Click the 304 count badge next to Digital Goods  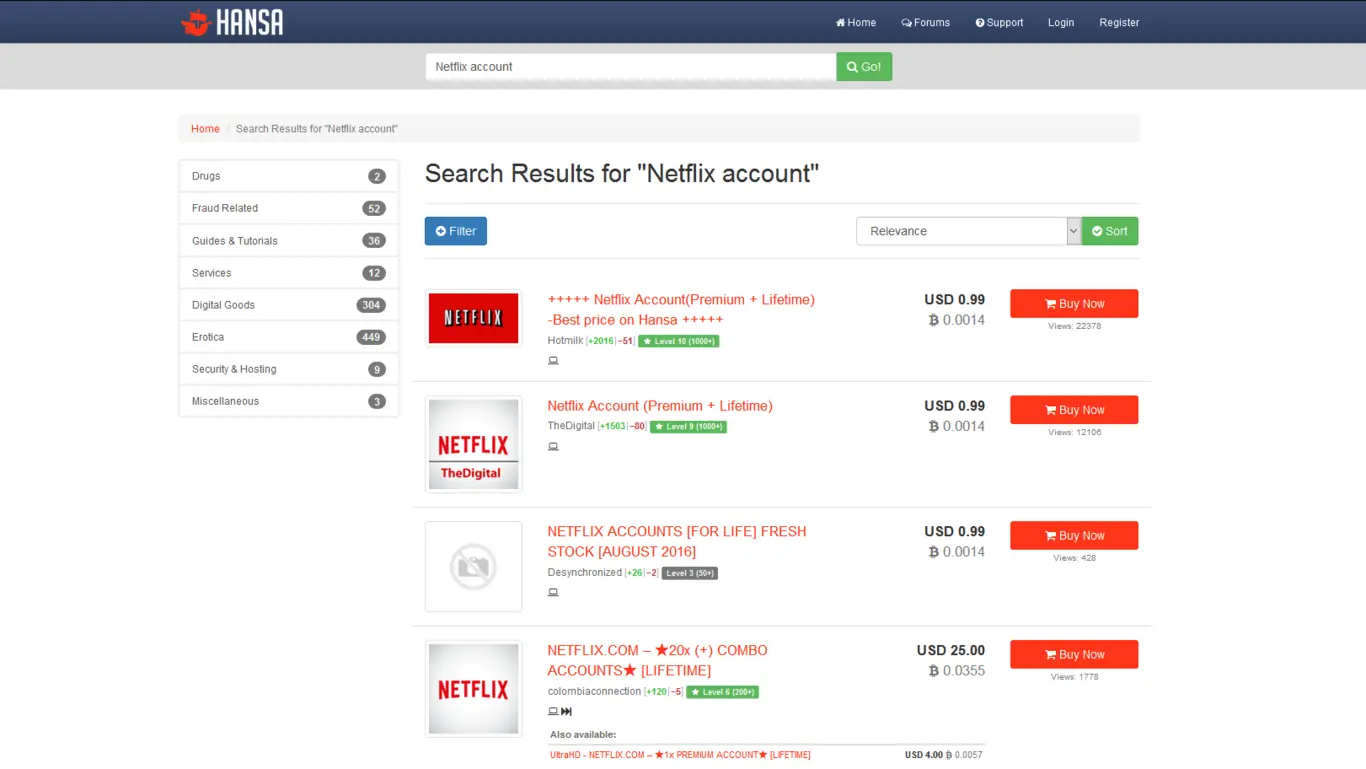pyautogui.click(x=371, y=305)
